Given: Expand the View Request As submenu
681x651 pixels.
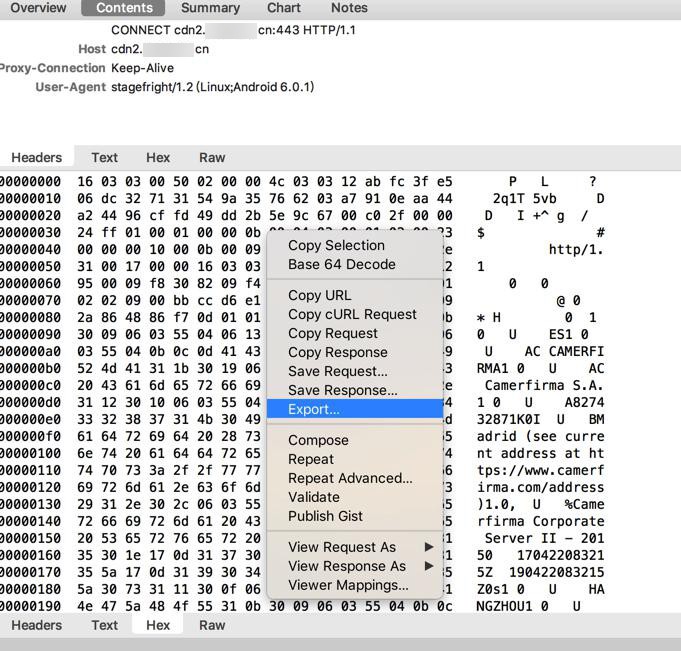Looking at the screenshot, I should click(x=355, y=547).
